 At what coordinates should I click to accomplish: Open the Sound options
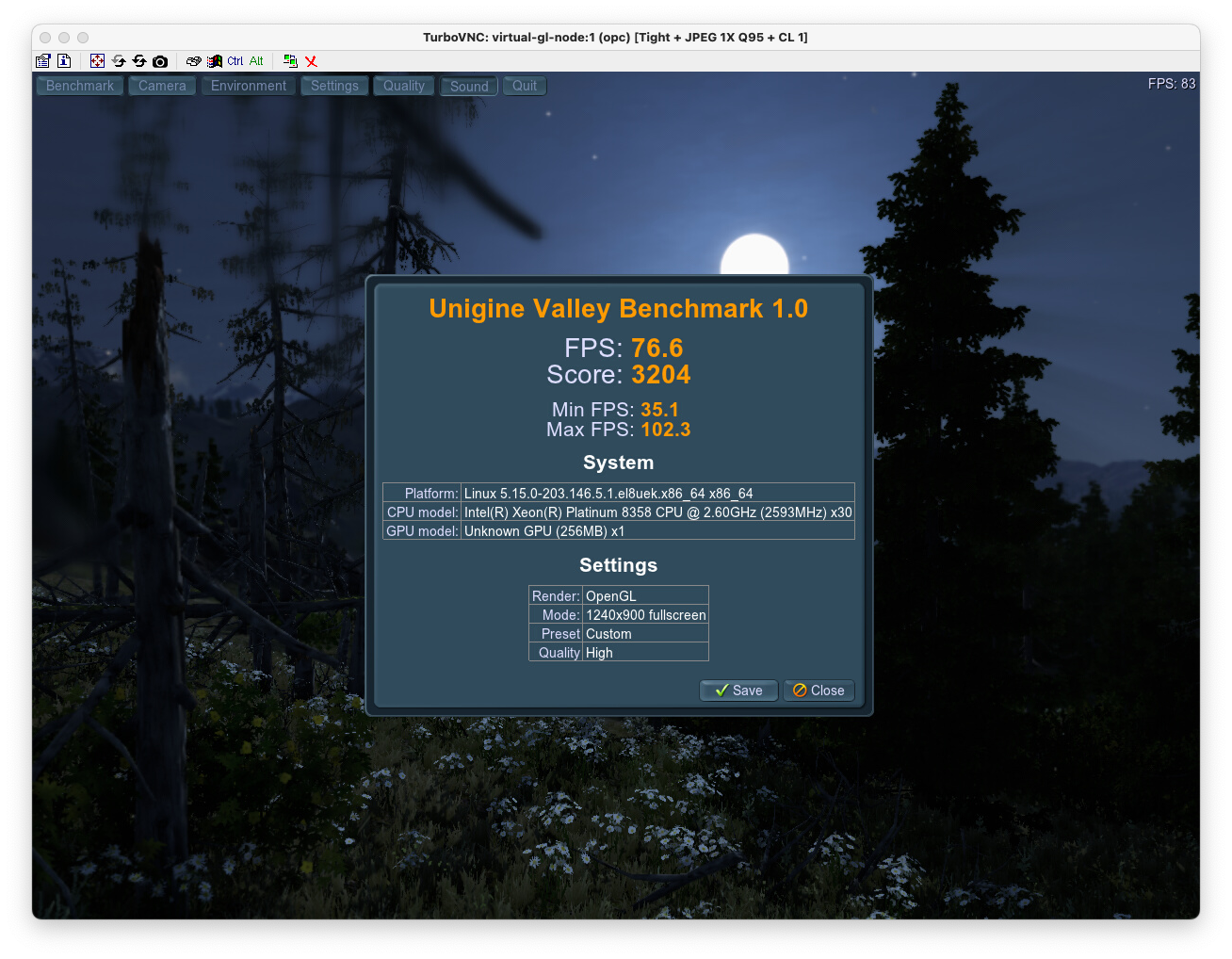click(468, 86)
